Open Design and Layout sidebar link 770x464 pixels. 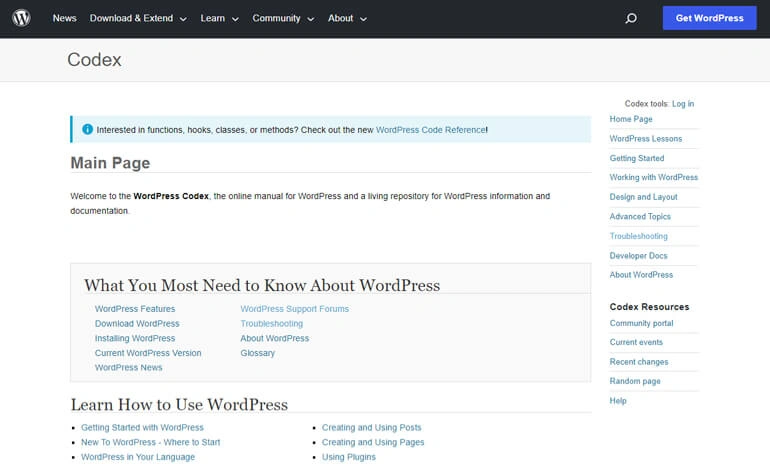click(x=643, y=197)
